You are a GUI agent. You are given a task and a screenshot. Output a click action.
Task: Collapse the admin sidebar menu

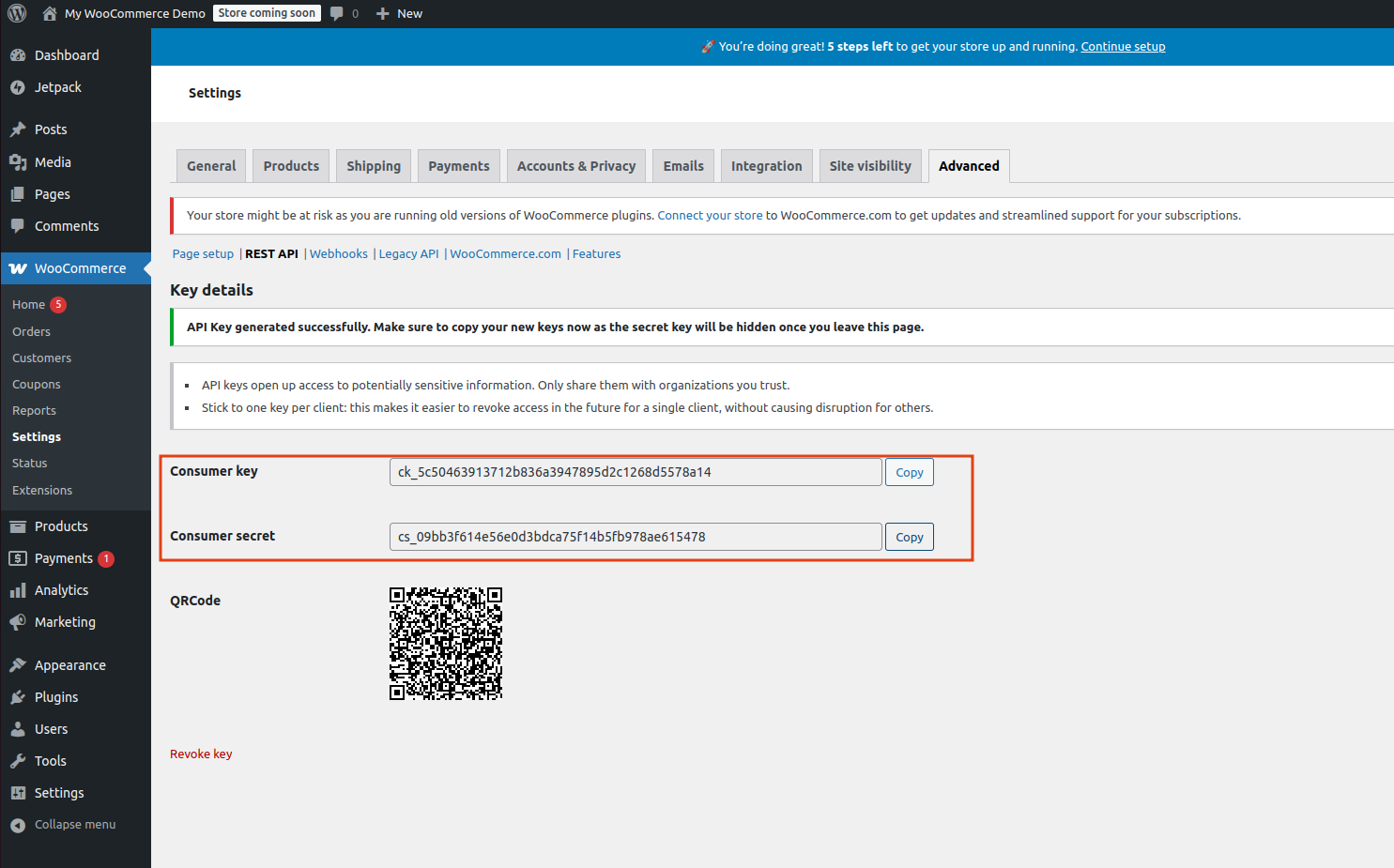click(63, 825)
